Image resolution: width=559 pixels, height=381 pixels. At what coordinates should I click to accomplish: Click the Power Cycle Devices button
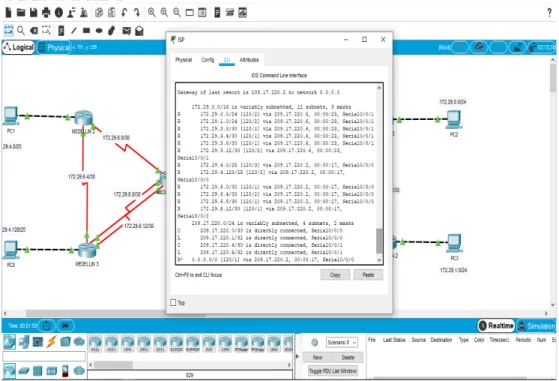[47, 325]
